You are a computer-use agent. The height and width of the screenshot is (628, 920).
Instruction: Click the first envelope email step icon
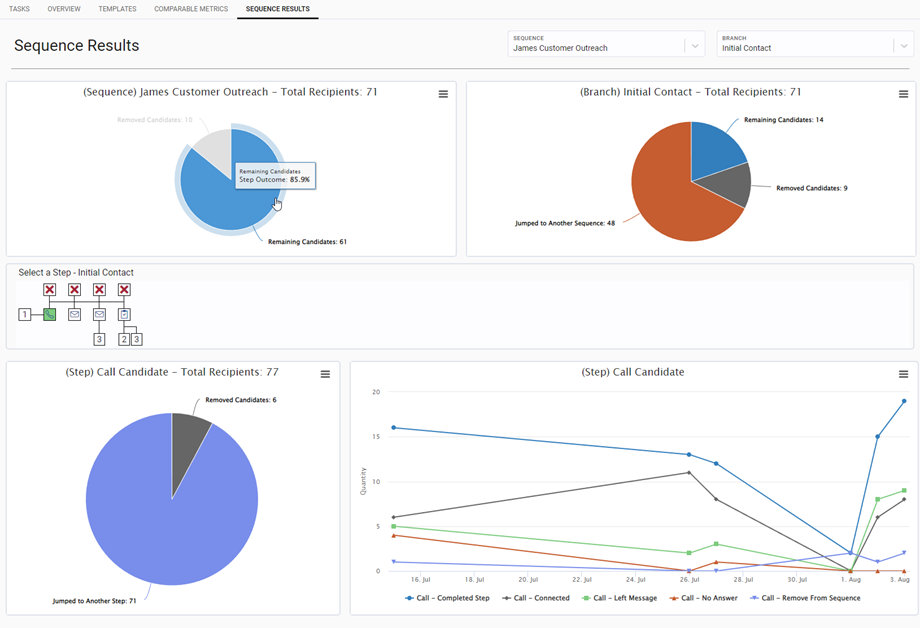point(74,314)
